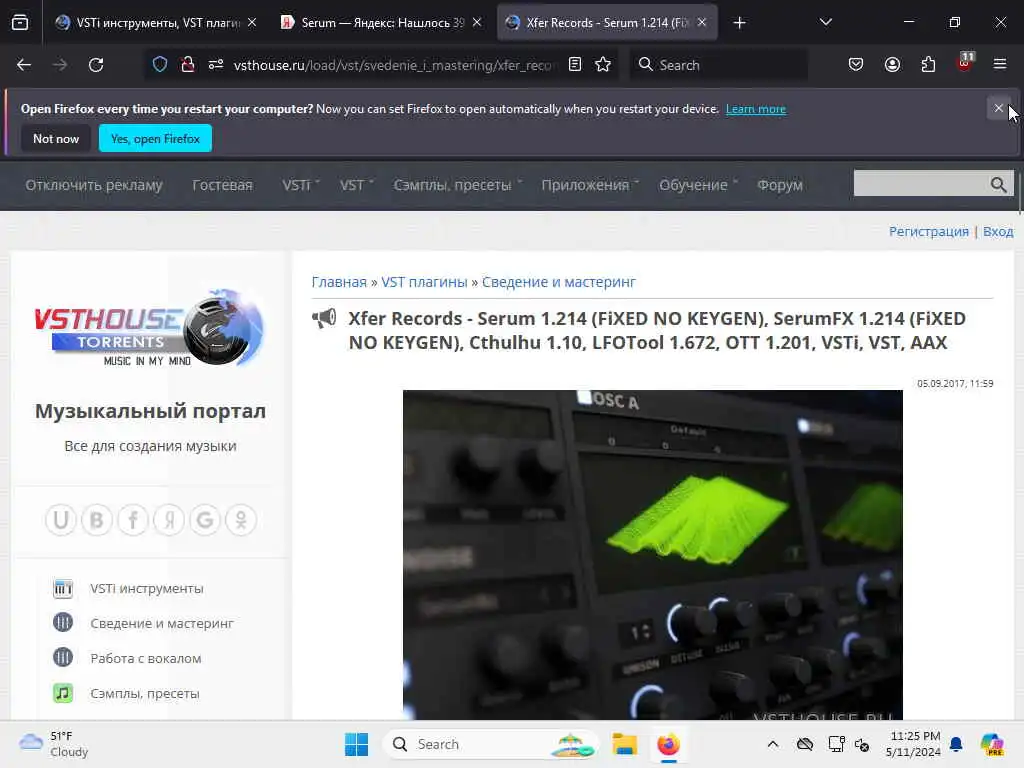The width and height of the screenshot is (1024, 768).
Task: Click the B (VK) social login icon
Action: [97, 520]
